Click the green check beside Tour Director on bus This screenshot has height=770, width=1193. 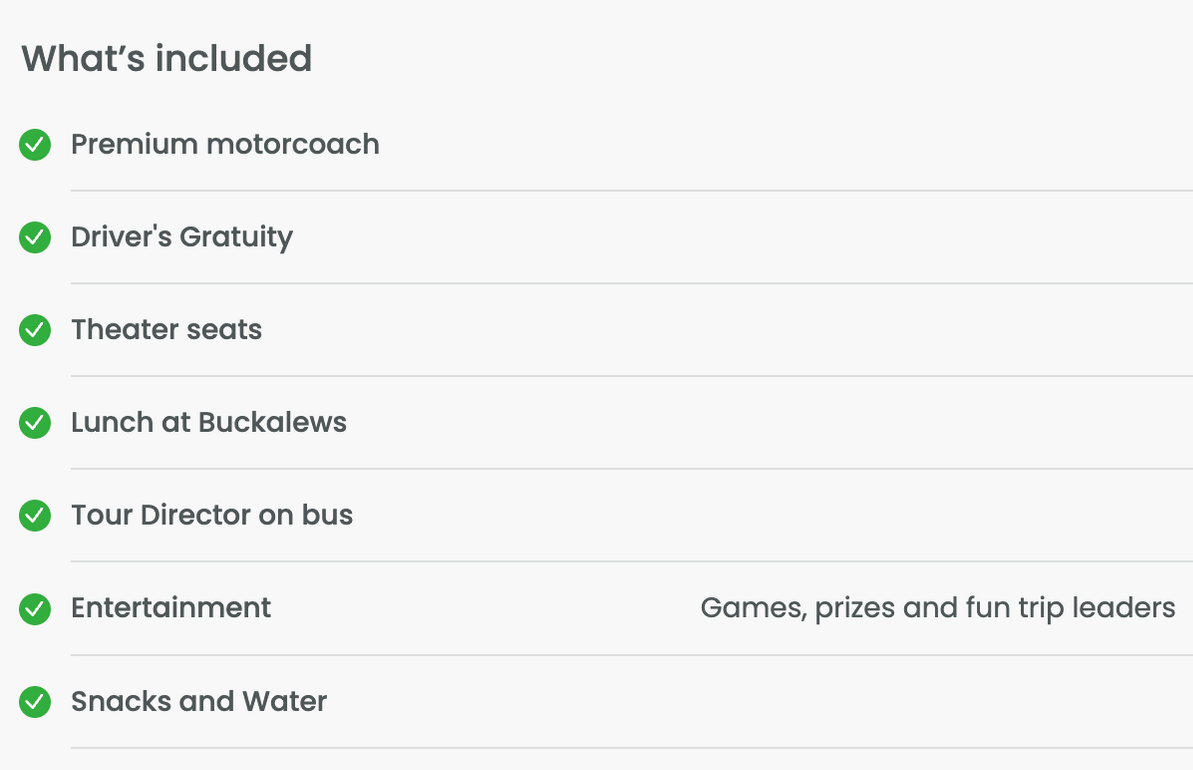pyautogui.click(x=35, y=516)
